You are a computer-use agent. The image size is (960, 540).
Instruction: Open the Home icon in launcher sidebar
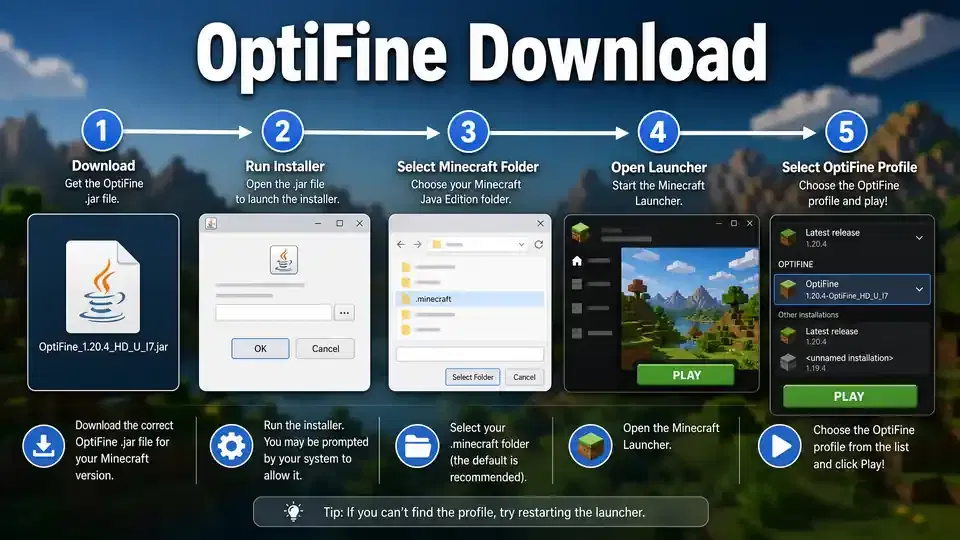tap(577, 261)
